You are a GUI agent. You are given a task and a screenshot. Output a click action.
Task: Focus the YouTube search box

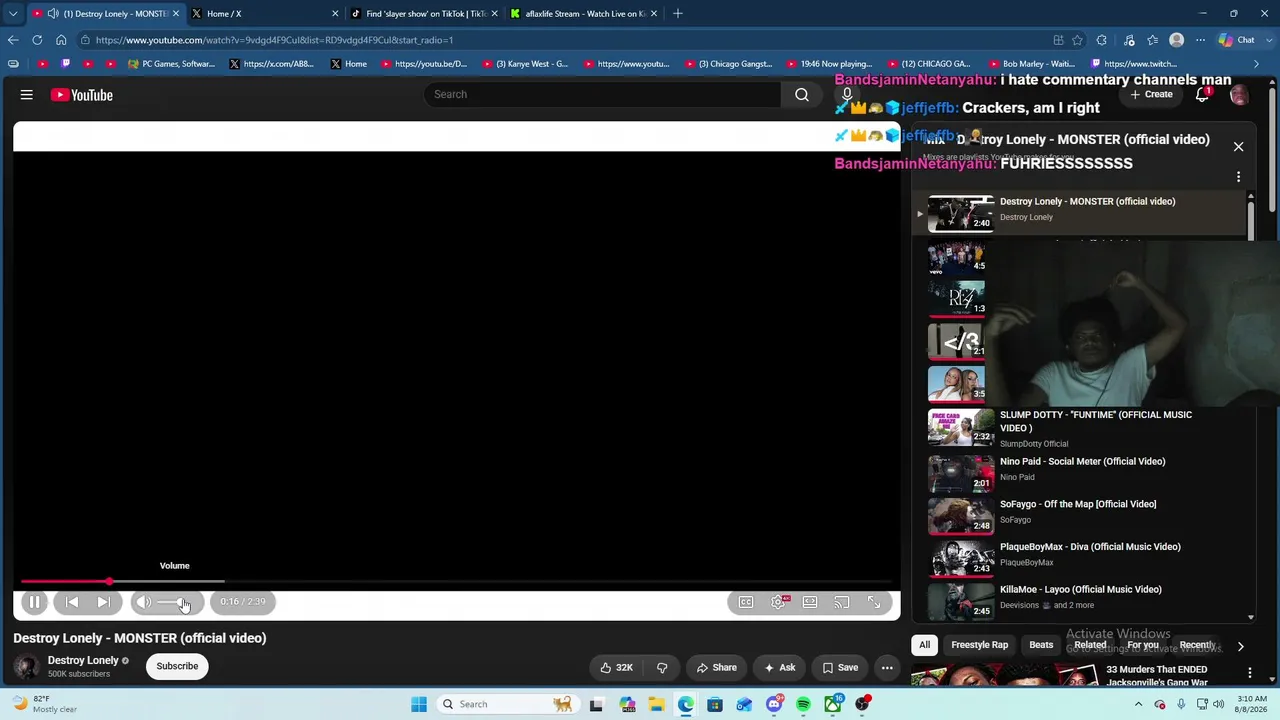pyautogui.click(x=602, y=94)
